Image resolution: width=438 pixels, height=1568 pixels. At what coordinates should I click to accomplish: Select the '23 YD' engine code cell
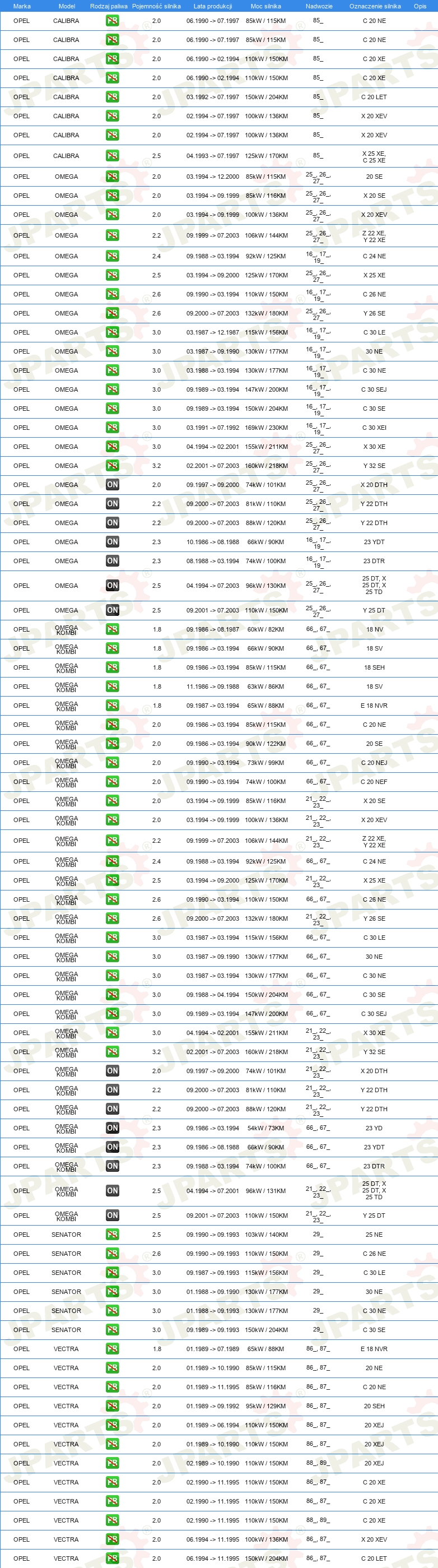pos(374,1128)
